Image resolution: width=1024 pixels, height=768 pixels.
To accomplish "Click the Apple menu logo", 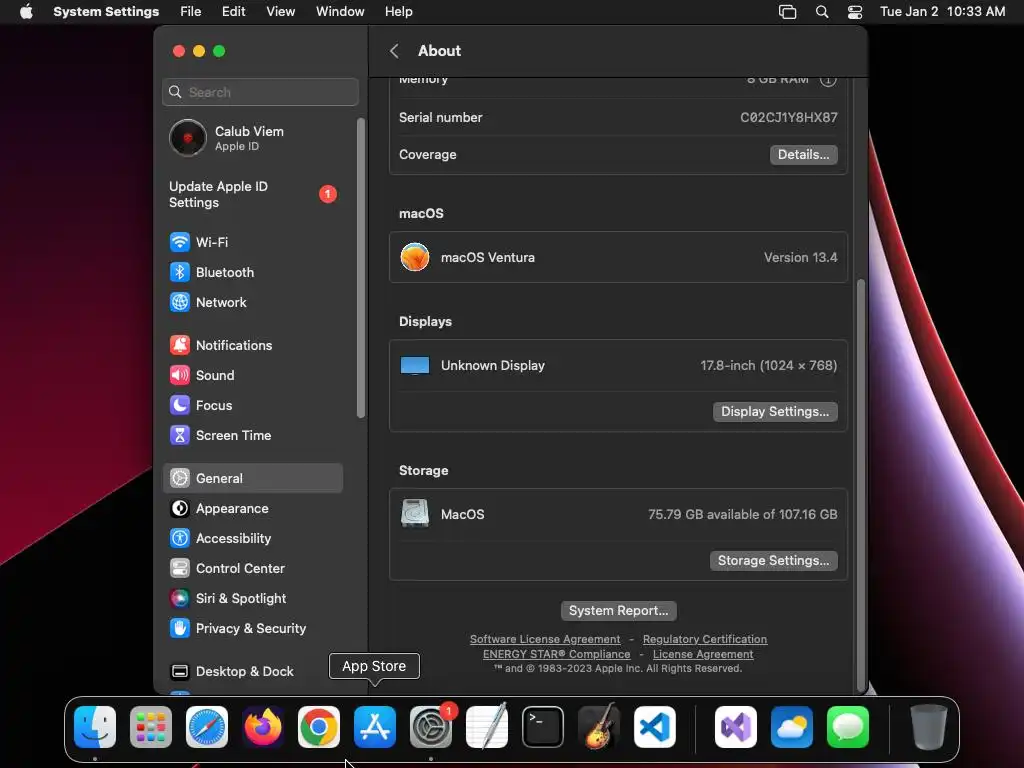I will pyautogui.click(x=26, y=12).
